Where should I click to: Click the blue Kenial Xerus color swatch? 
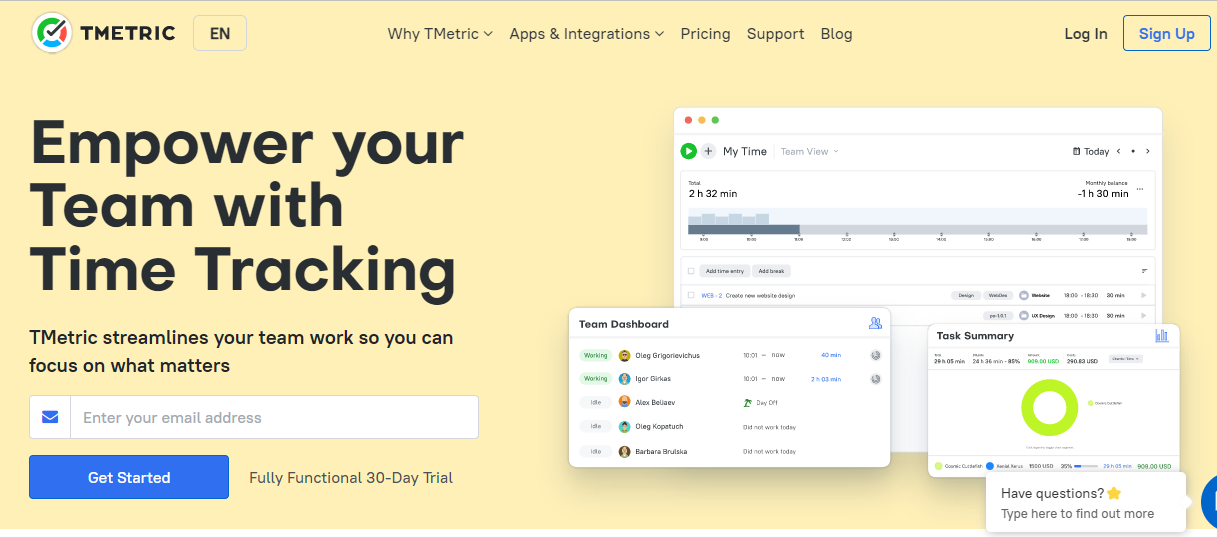pyautogui.click(x=990, y=466)
